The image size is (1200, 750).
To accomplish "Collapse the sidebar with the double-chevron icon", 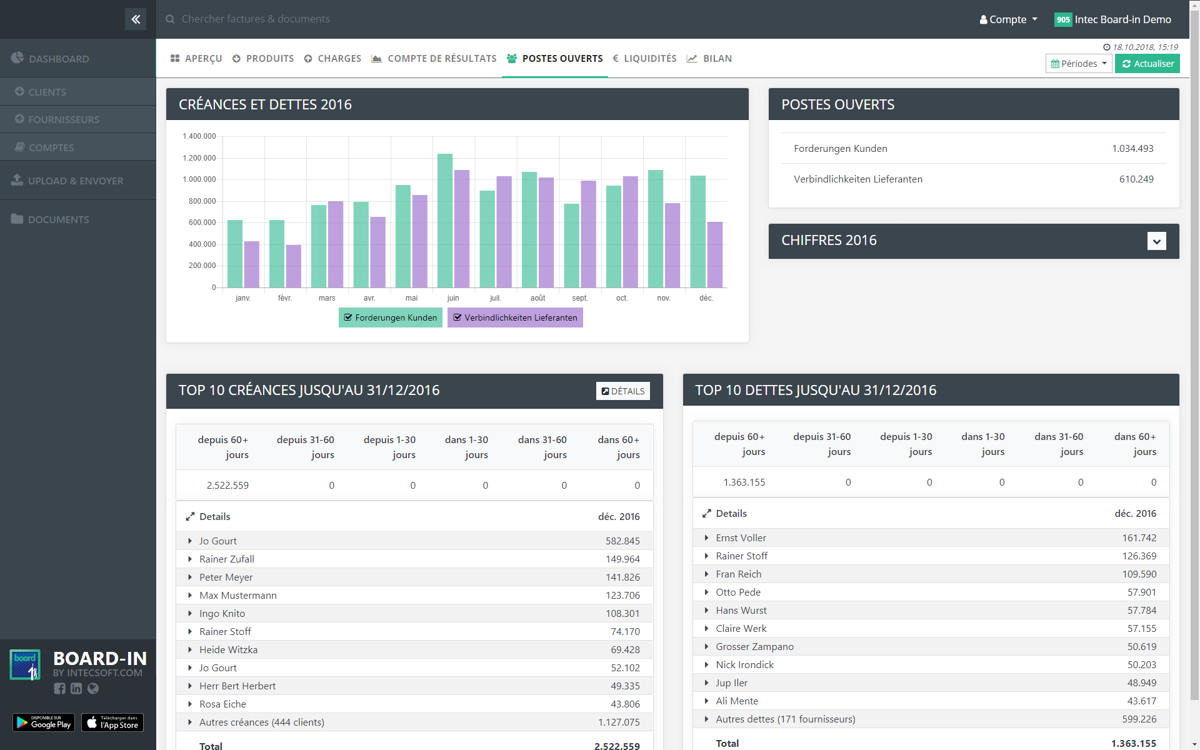I will (x=136, y=19).
